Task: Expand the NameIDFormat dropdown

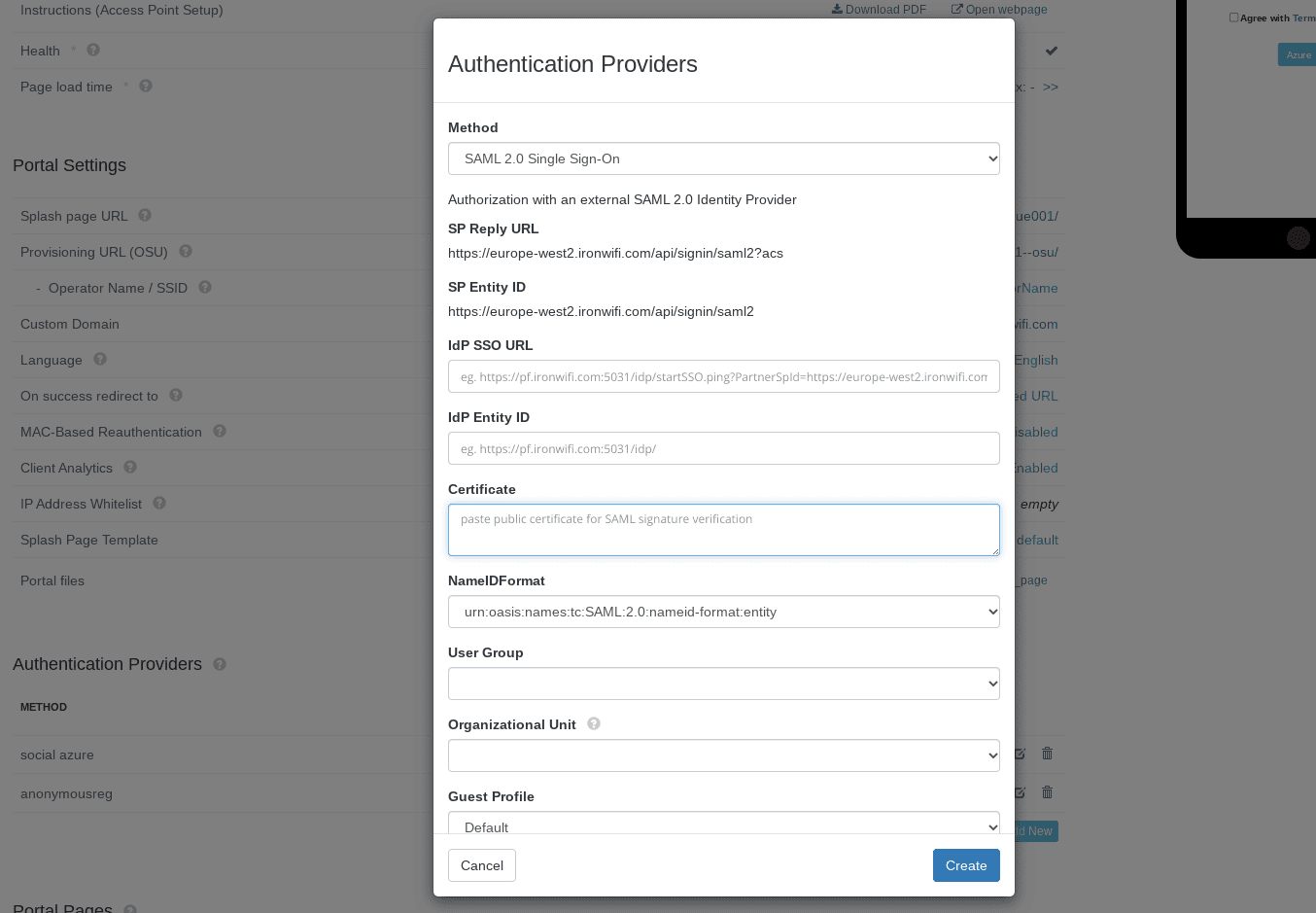Action: [724, 612]
